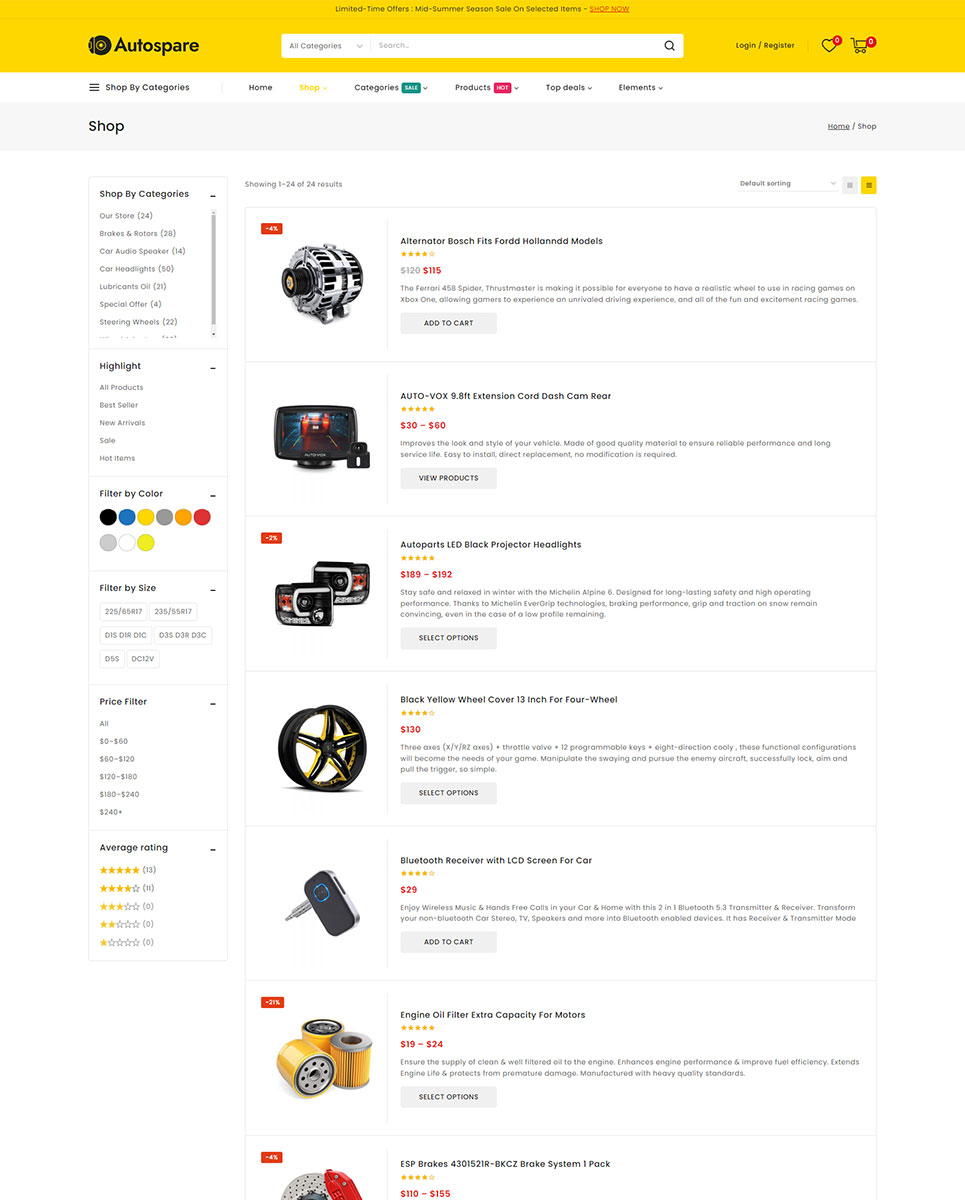Open the Default sorting dropdown
Viewport: 965px width, 1200px height.
[x=787, y=184]
